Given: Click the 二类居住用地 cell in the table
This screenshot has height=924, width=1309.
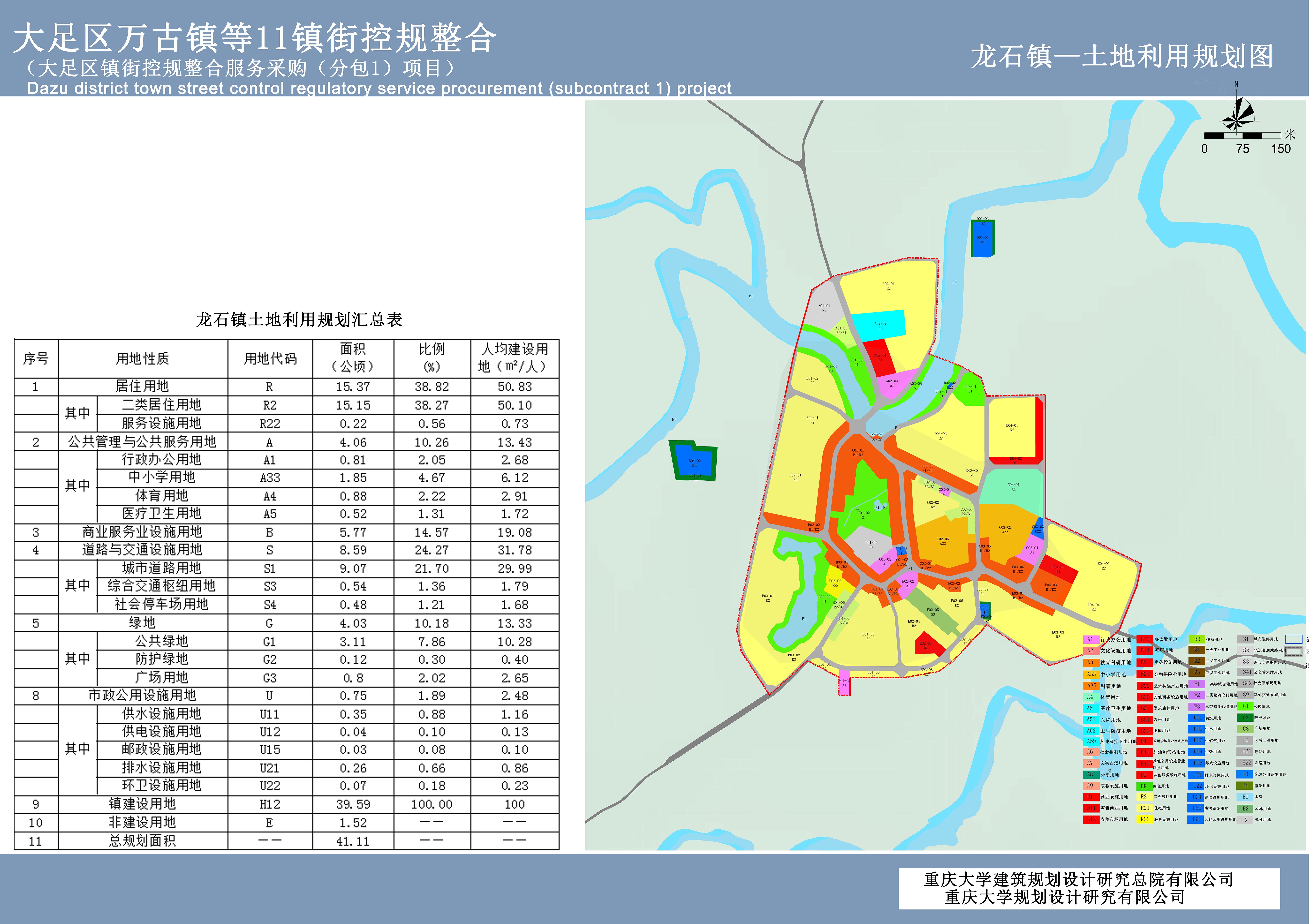Looking at the screenshot, I should 162,405.
